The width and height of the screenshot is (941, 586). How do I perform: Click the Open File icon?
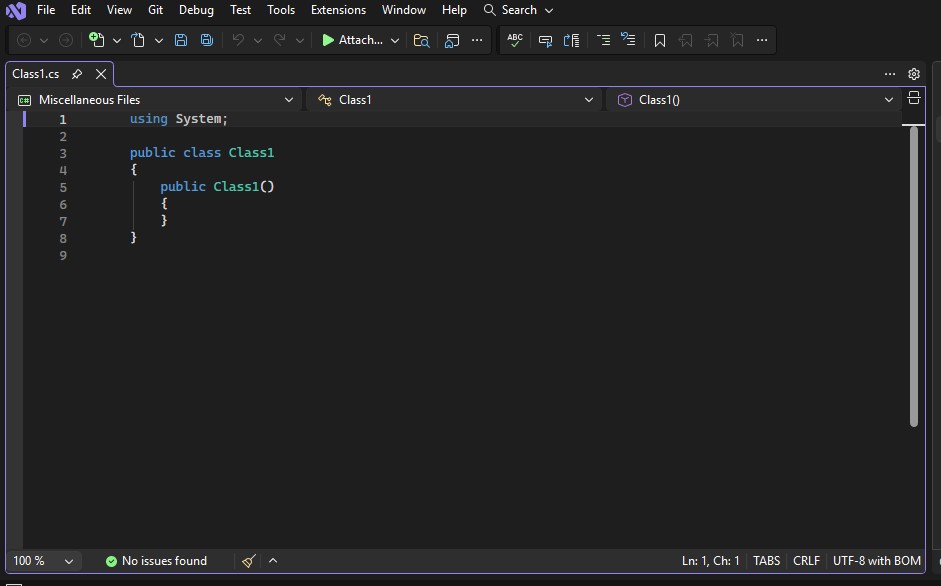point(140,40)
